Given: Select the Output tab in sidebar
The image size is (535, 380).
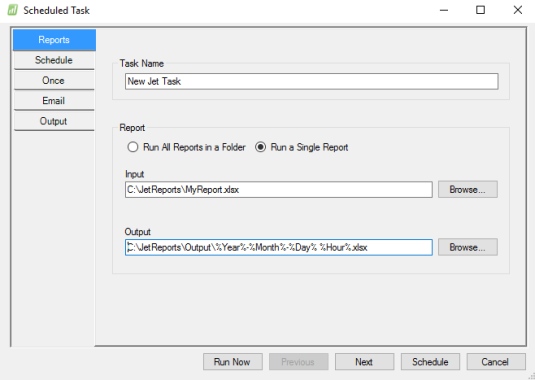Looking at the screenshot, I should click(54, 121).
